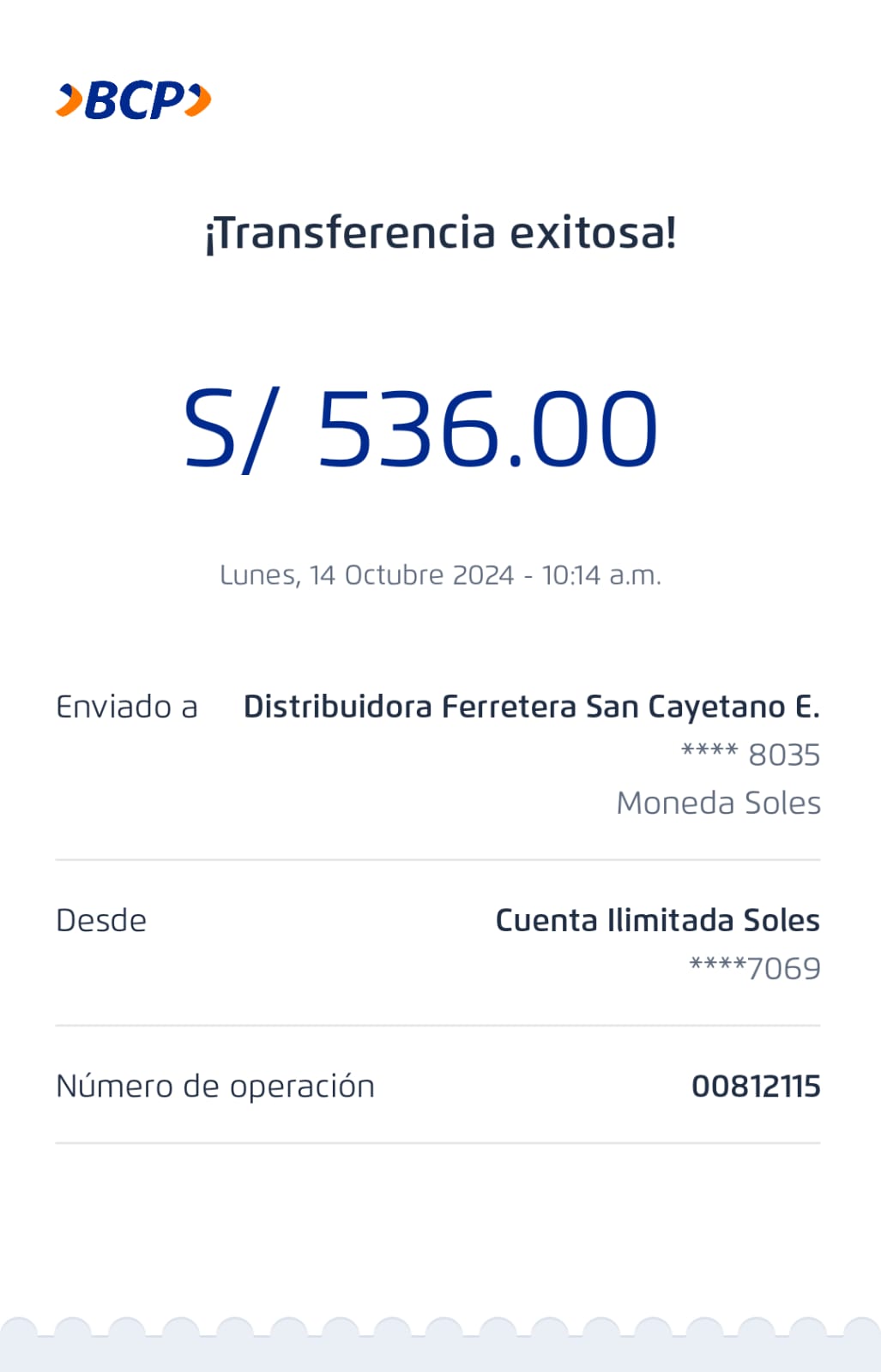Click recipient account ending in 8035
881x1372 pixels.
pos(751,755)
